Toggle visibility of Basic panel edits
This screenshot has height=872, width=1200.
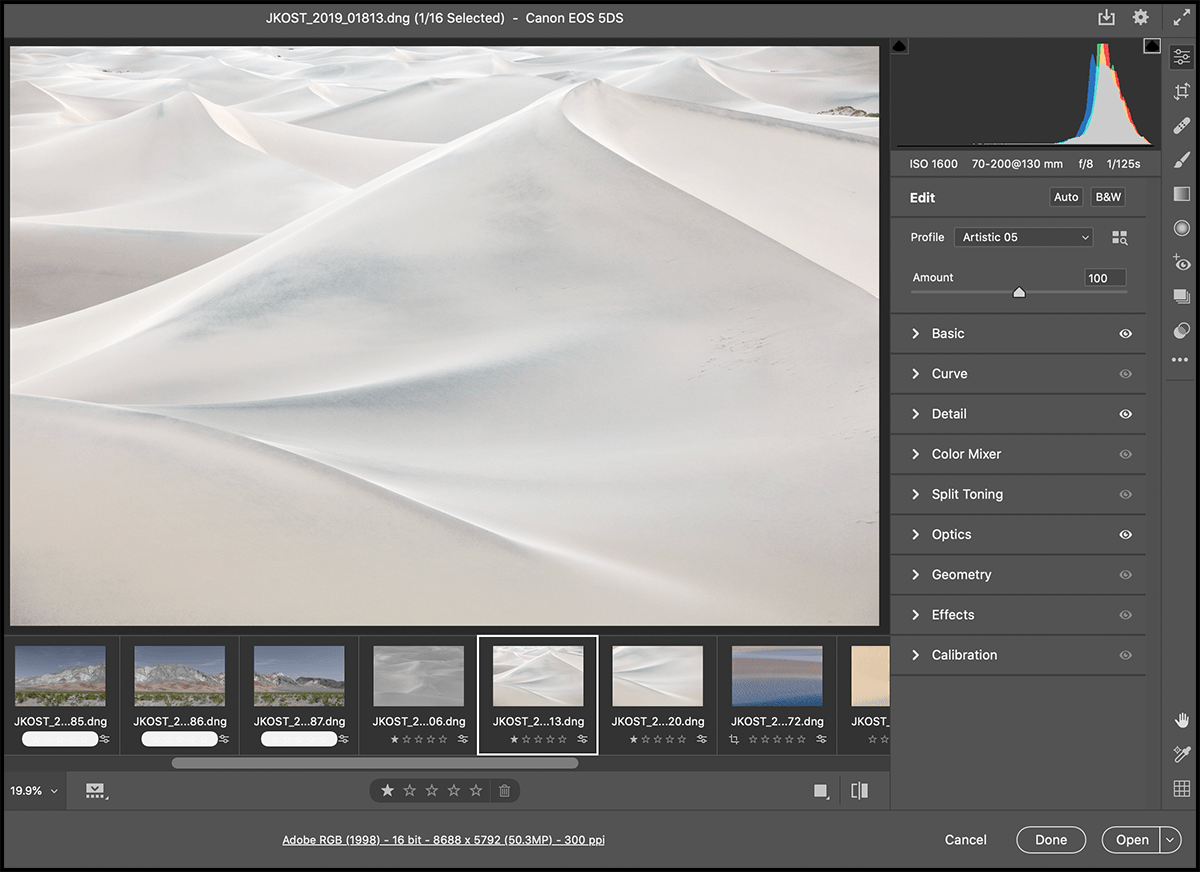(x=1125, y=334)
